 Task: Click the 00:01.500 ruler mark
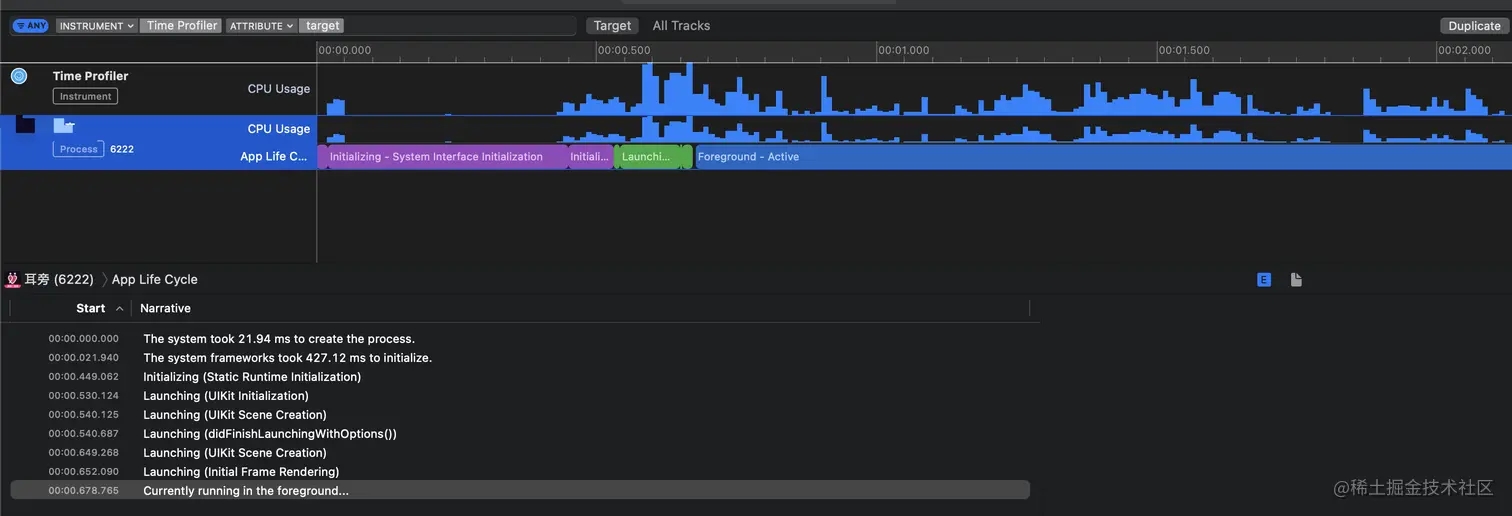pyautogui.click(x=1184, y=50)
